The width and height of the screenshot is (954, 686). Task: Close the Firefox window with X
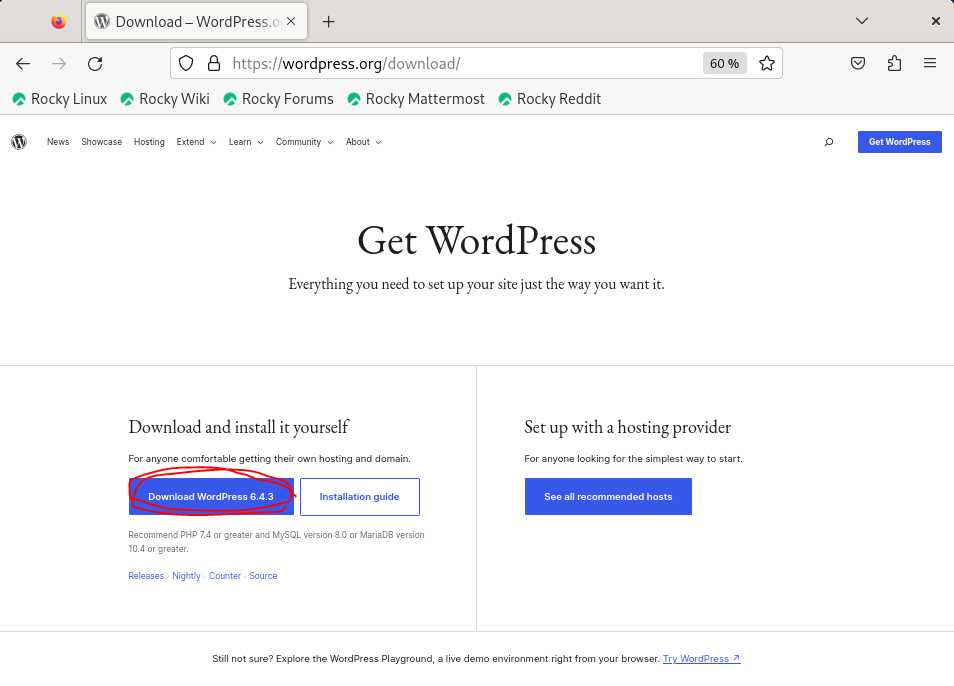pyautogui.click(x=935, y=21)
